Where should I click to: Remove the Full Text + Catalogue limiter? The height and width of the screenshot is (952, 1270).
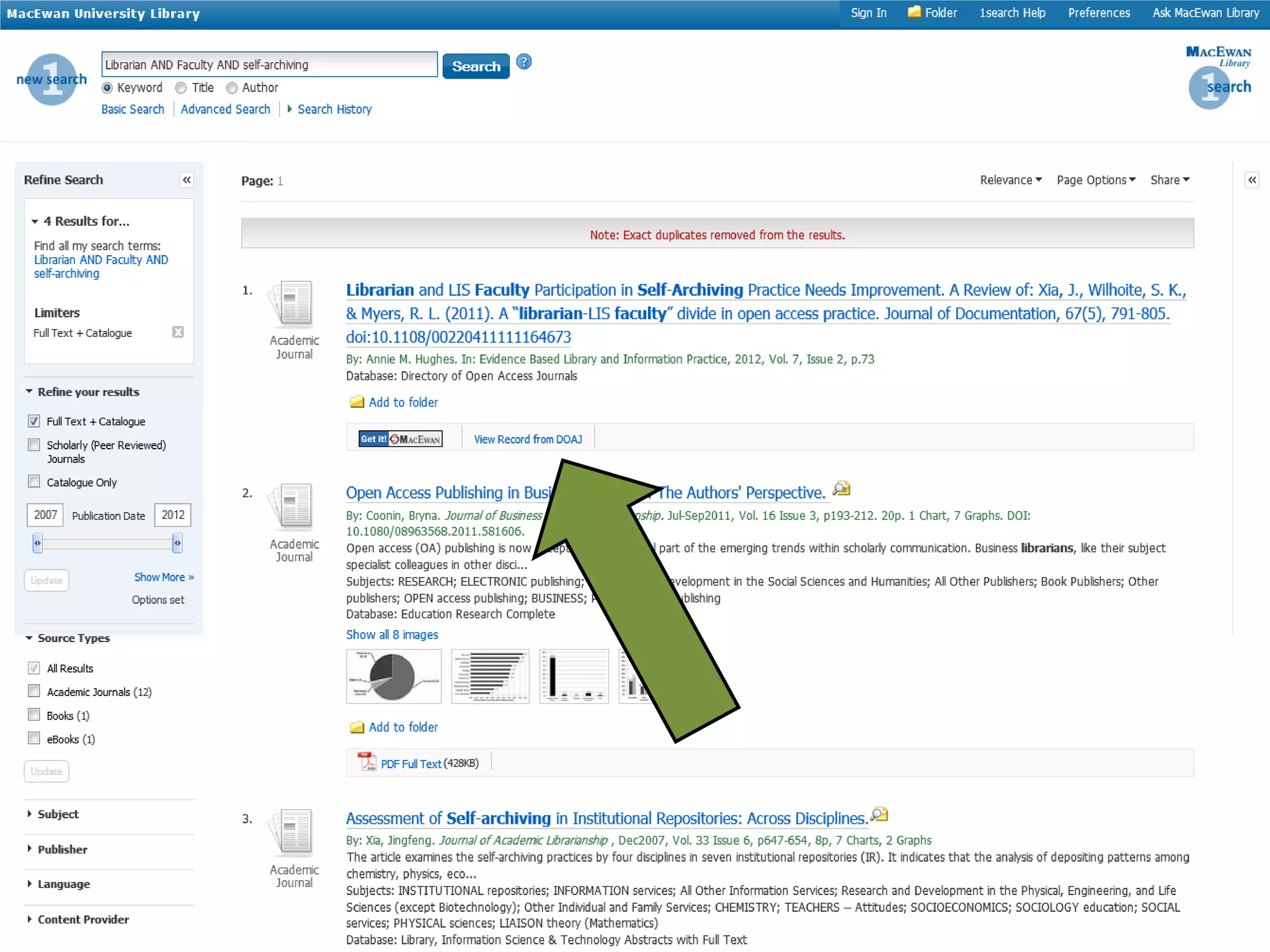click(x=178, y=332)
